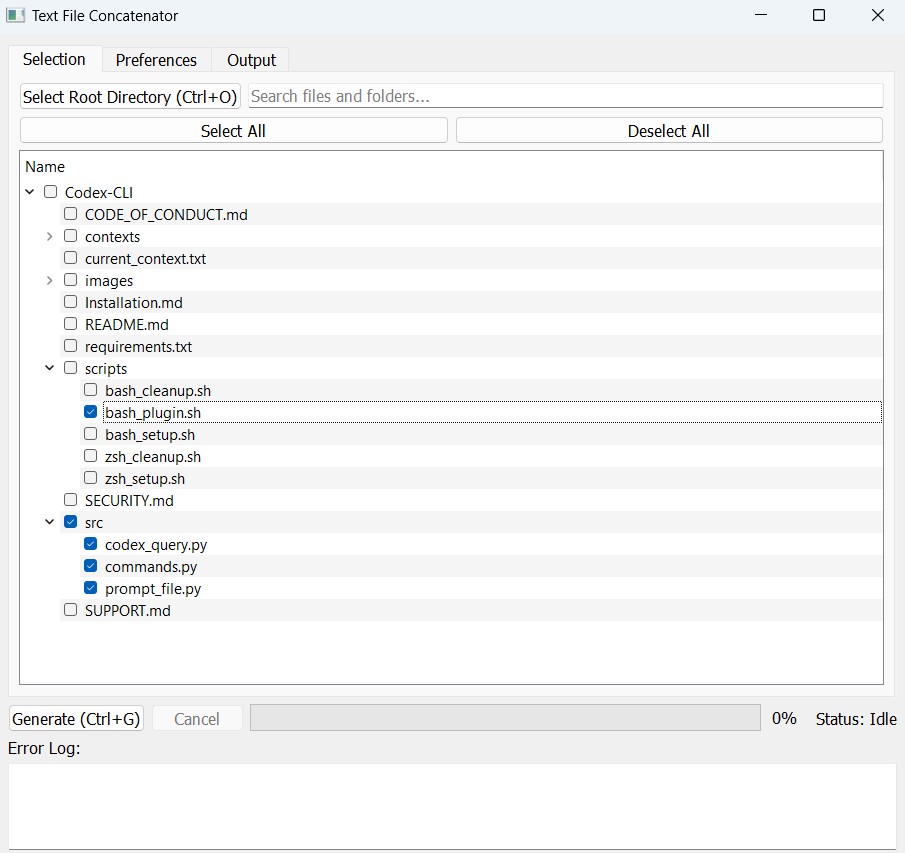Viewport: 905px width, 853px height.
Task: Select the src folder name
Action: 94,523
